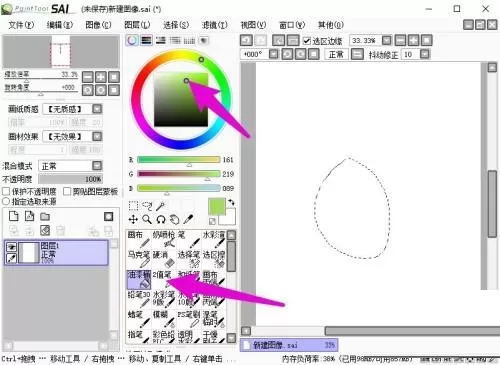The width and height of the screenshot is (500, 365).
Task: Enable 指定选取来源 selection source option
Action: [x=6, y=201]
